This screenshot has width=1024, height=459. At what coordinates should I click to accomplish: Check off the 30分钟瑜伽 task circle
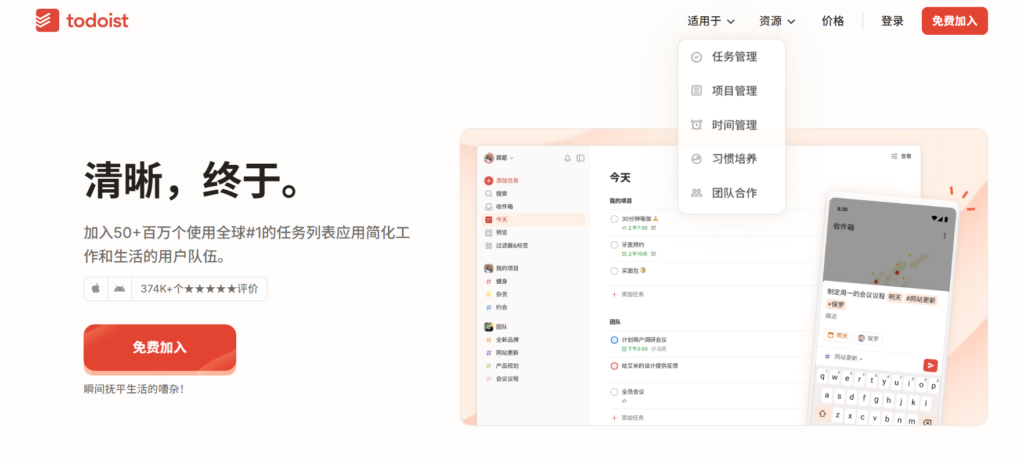tap(614, 218)
